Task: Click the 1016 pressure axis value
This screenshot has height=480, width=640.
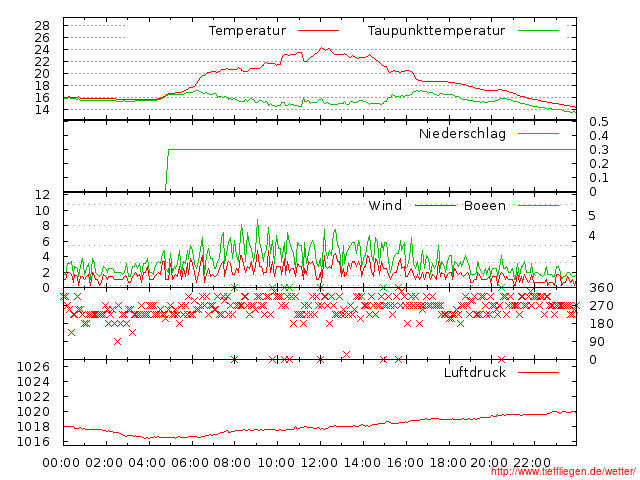Action: point(33,441)
